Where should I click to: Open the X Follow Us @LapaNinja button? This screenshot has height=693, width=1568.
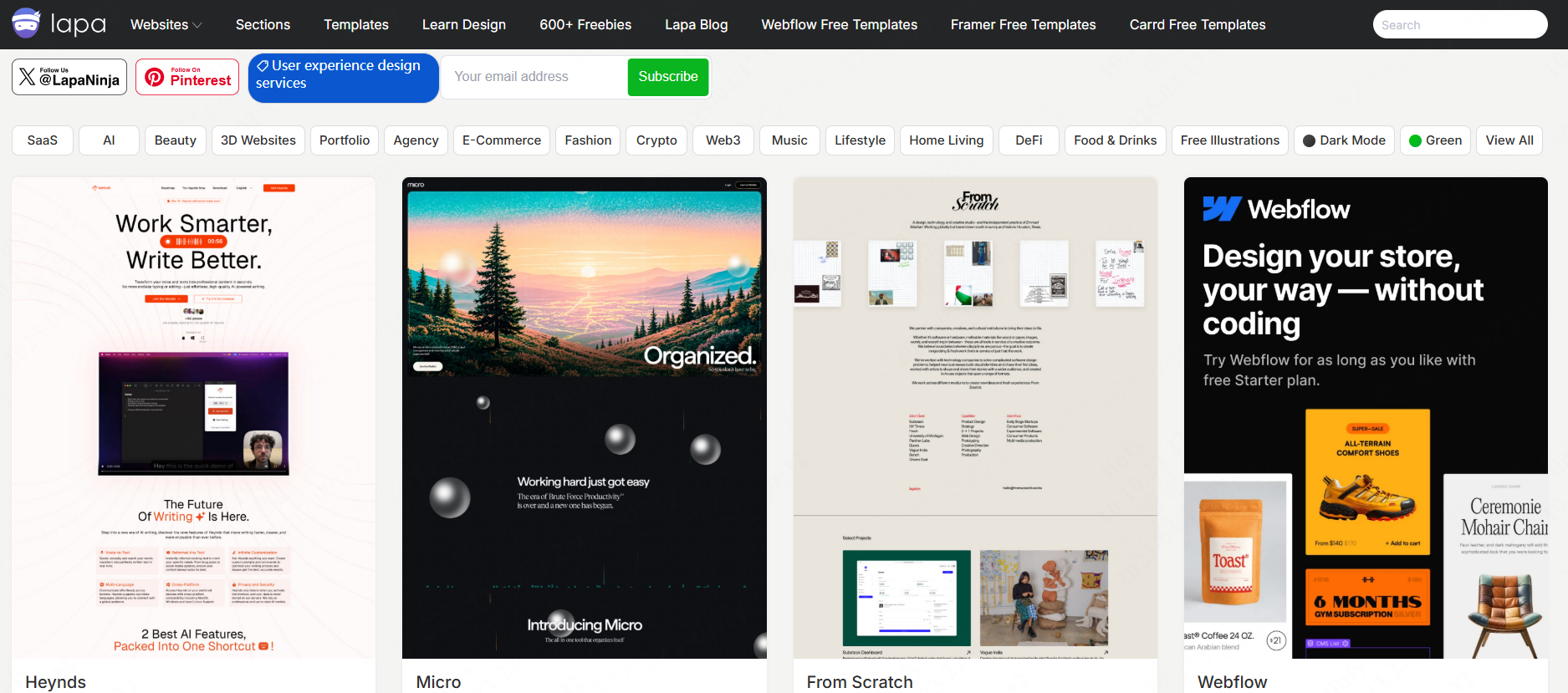(69, 77)
